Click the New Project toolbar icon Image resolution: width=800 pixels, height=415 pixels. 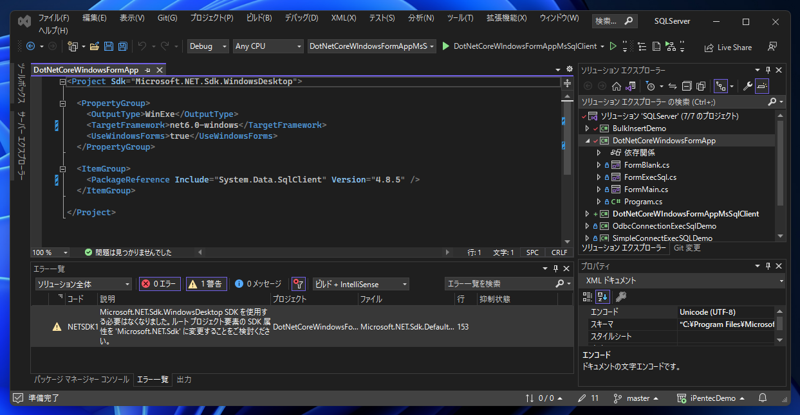tap(72, 46)
